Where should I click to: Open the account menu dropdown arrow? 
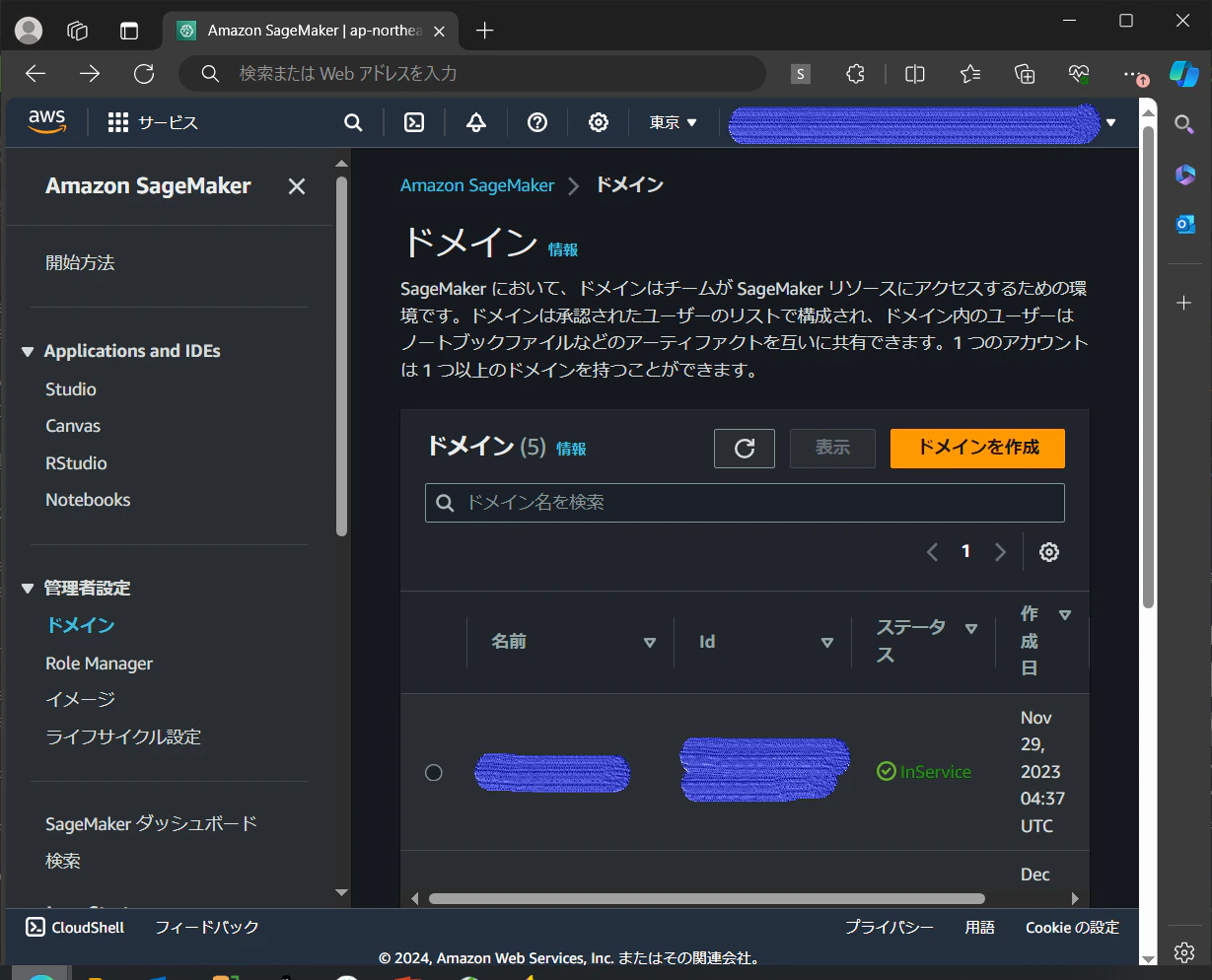[1111, 123]
